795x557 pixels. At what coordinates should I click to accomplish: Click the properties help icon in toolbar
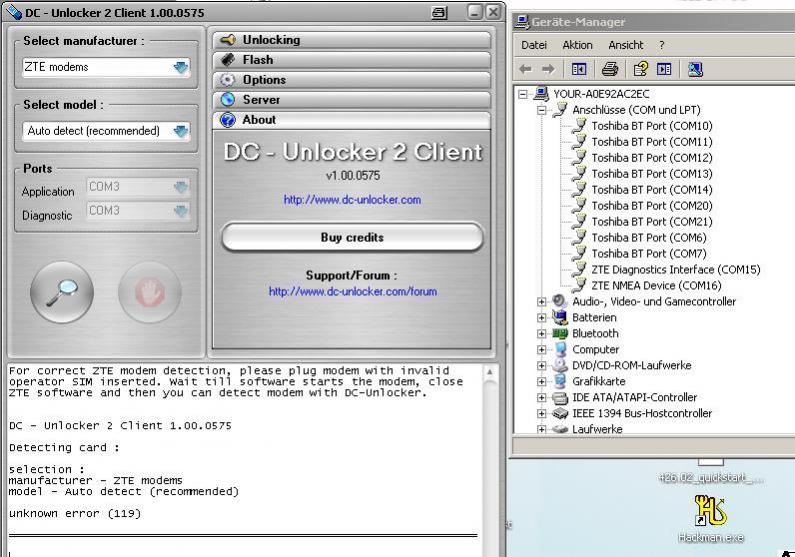[x=640, y=69]
